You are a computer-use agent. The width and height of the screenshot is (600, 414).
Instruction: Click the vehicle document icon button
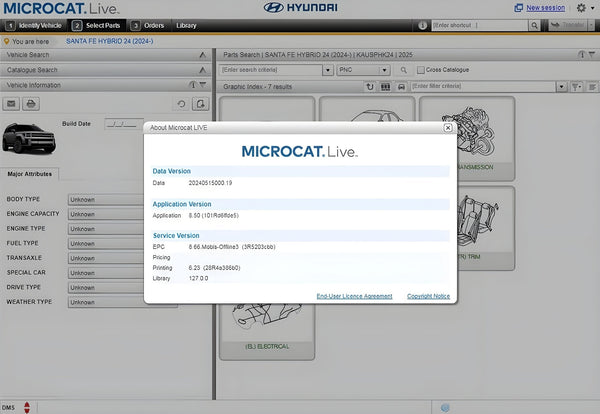pyautogui.click(x=200, y=104)
